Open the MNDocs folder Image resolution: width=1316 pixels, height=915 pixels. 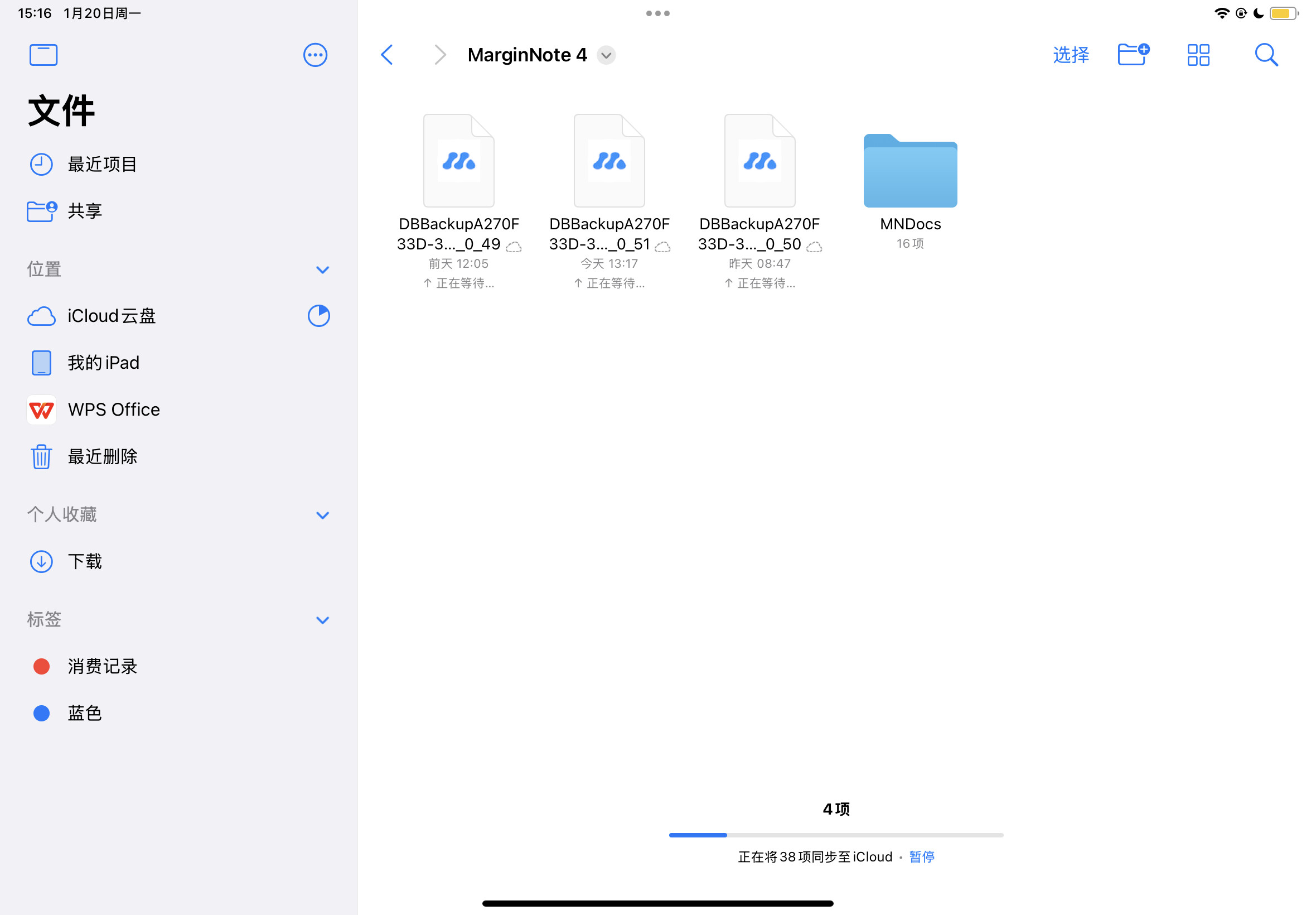(x=911, y=170)
